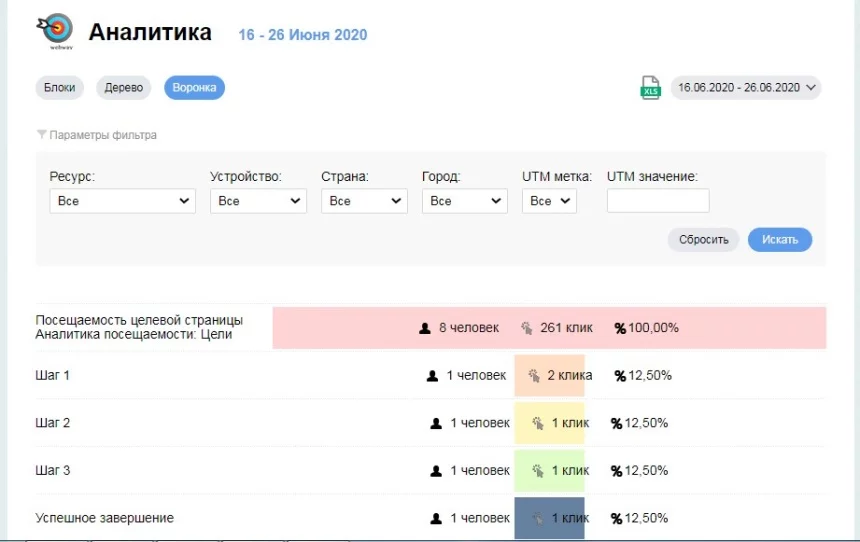Screen dimensions: 860x542
Task: Click the UTM значение input field
Action: tap(657, 201)
